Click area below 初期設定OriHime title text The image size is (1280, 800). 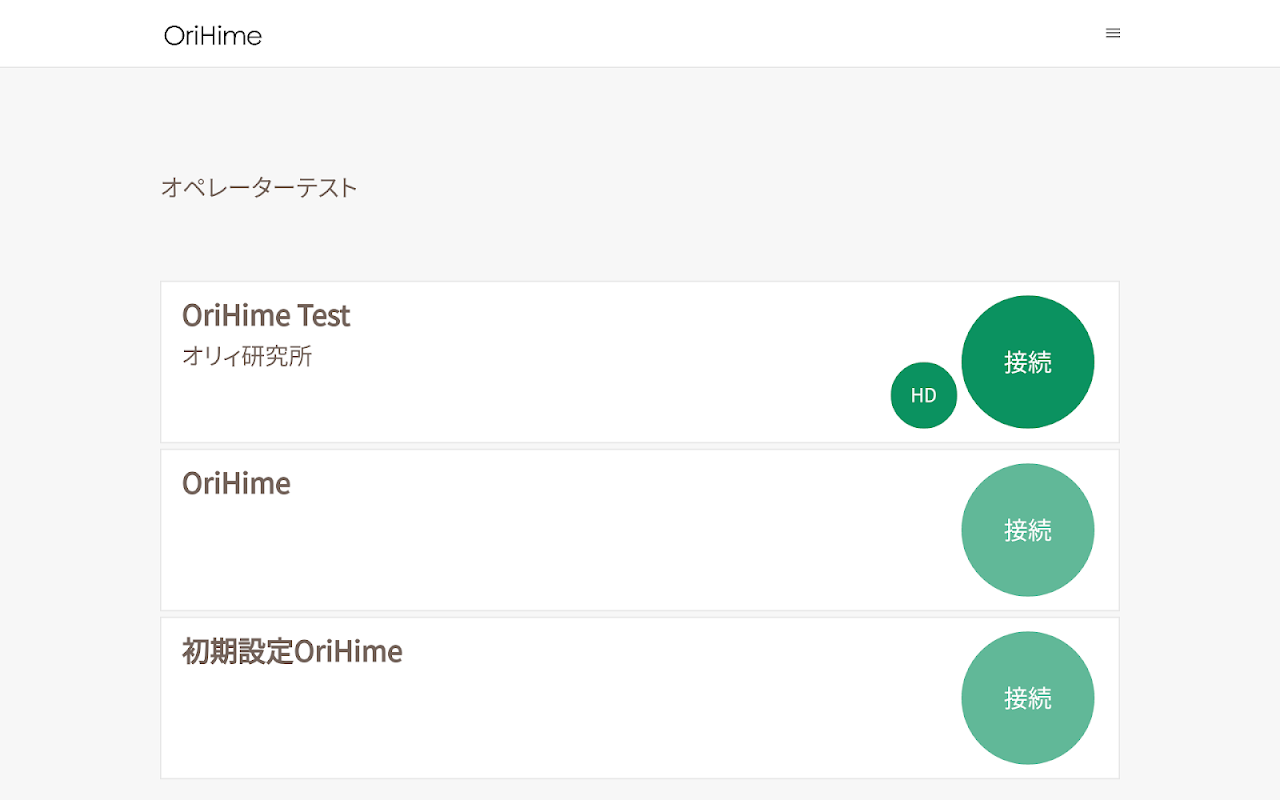[x=292, y=720]
